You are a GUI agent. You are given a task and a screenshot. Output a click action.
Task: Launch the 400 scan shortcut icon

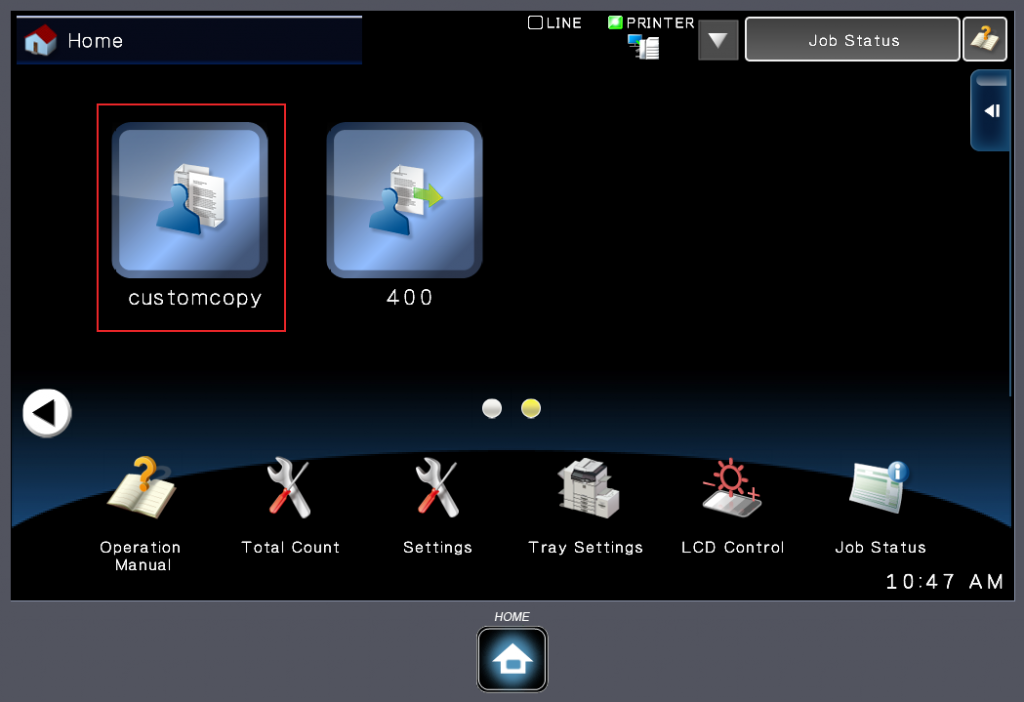tap(405, 200)
